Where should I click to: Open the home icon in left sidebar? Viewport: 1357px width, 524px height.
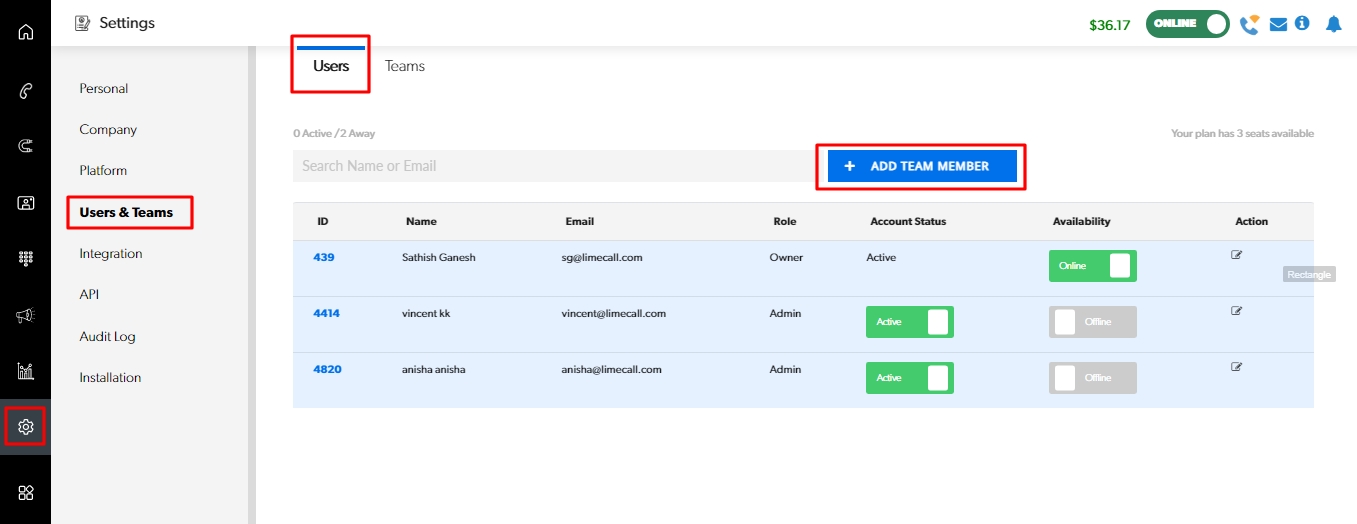tap(26, 31)
